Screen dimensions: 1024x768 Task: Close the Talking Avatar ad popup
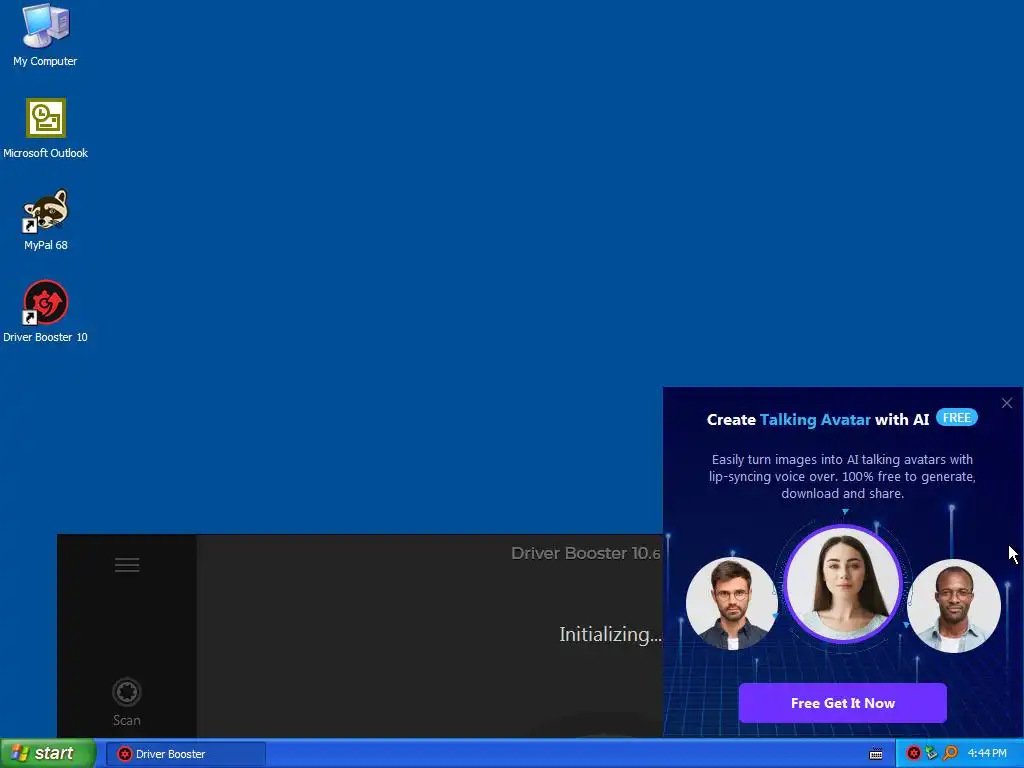tap(1007, 403)
